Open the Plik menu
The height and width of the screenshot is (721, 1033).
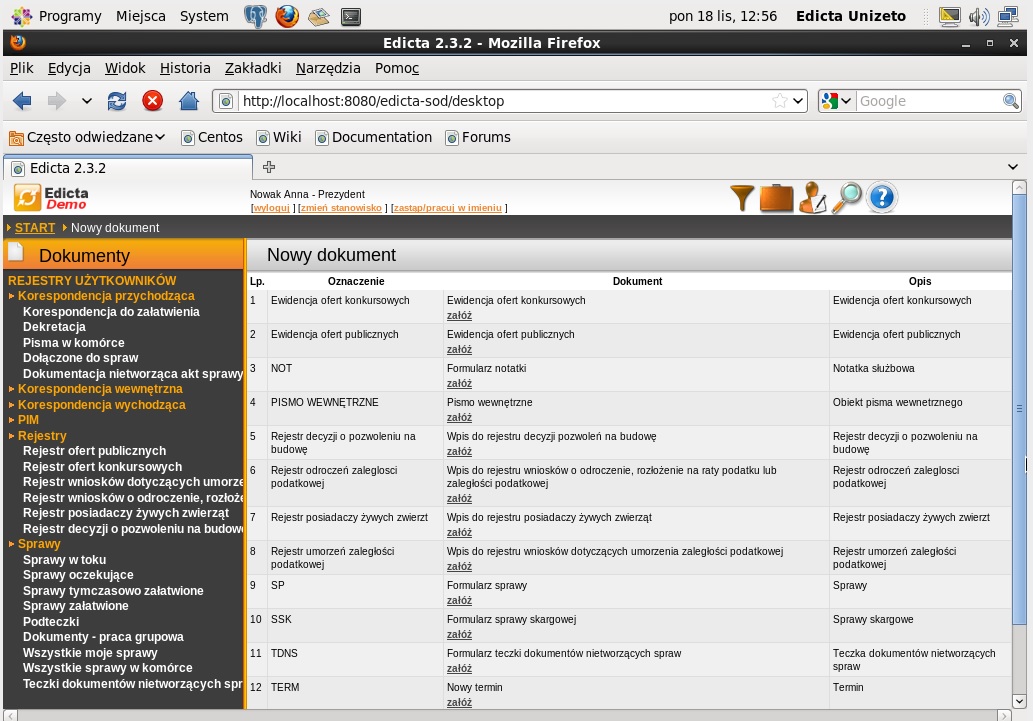(22, 68)
